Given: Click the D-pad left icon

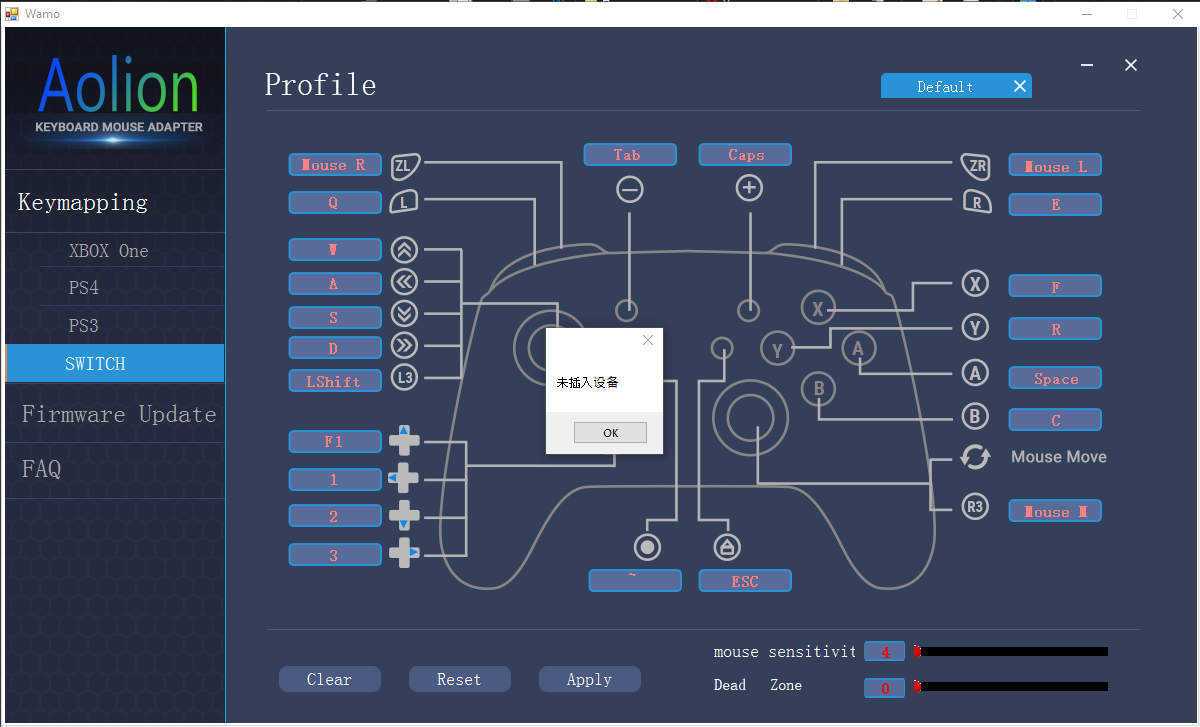Looking at the screenshot, I should [404, 478].
